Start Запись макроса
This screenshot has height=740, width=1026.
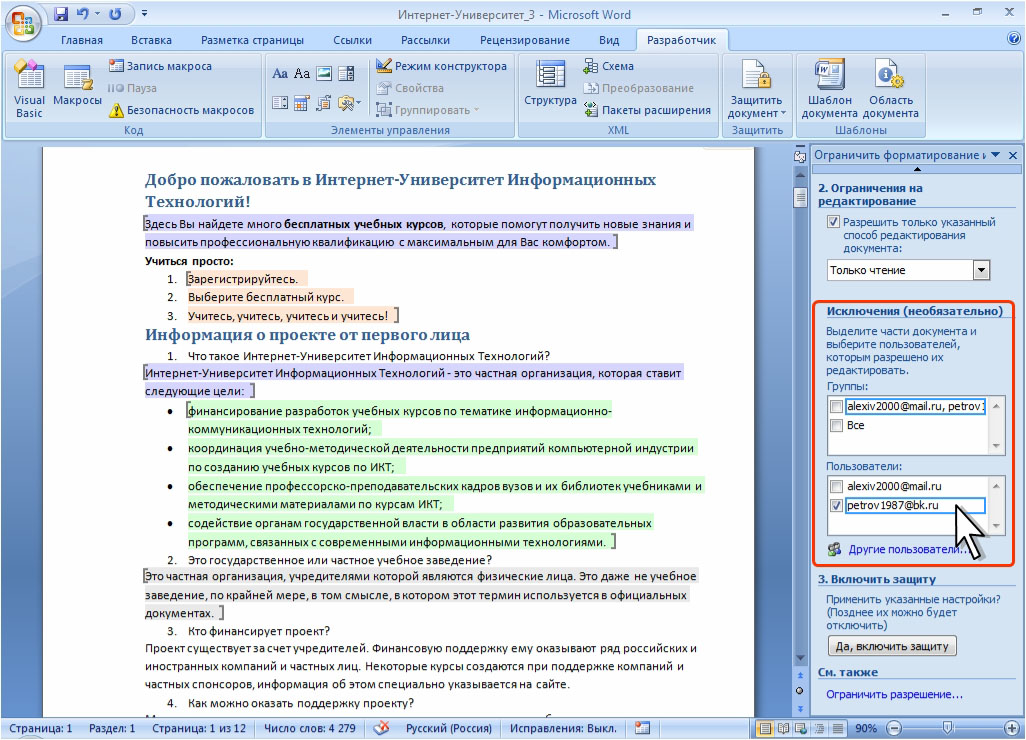[160, 66]
